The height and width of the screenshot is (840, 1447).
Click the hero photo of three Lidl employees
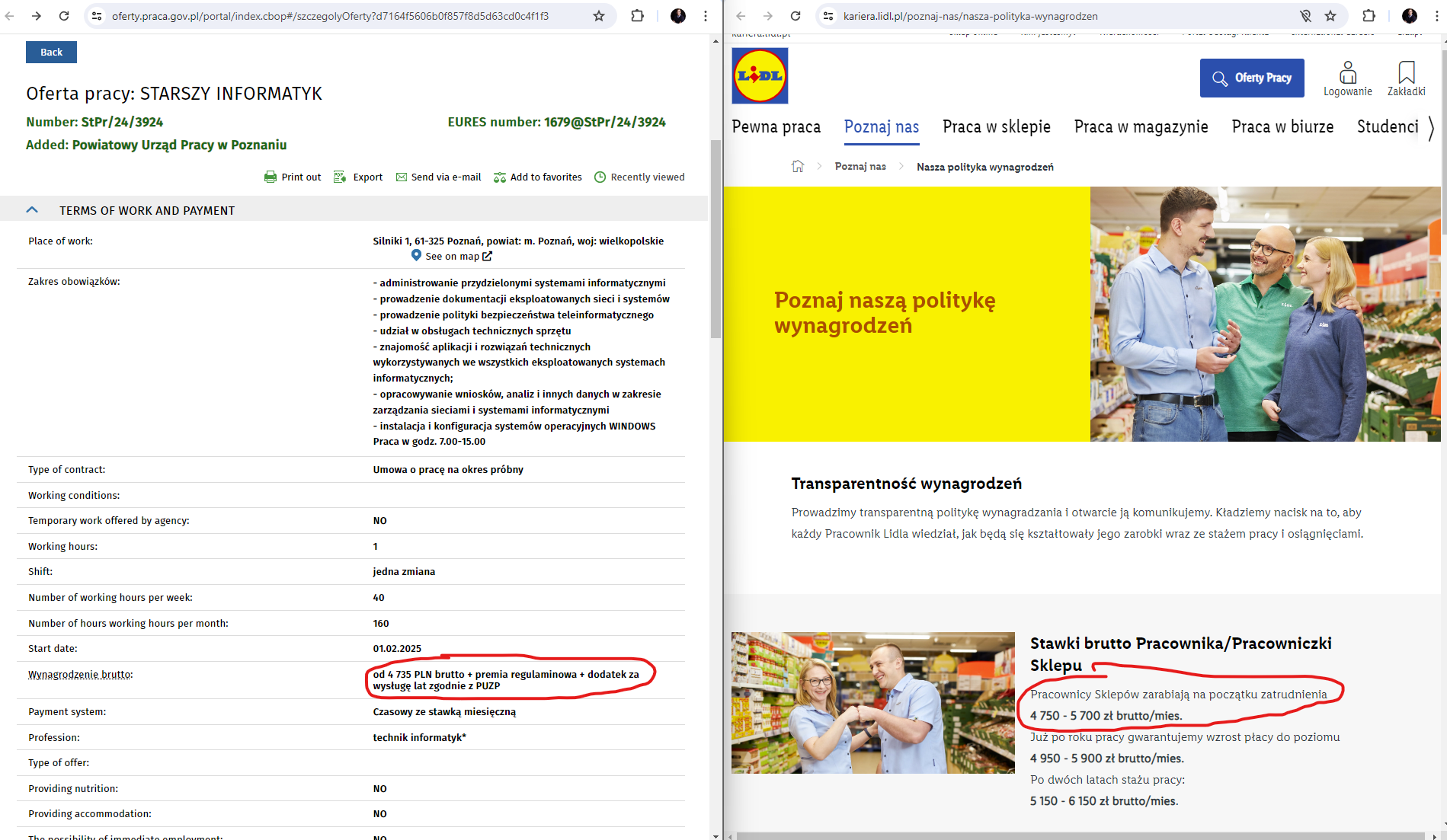1266,314
